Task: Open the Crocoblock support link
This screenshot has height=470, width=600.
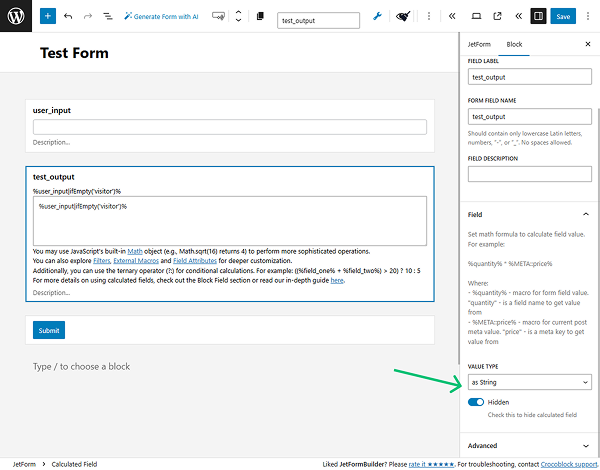Action: [569, 464]
